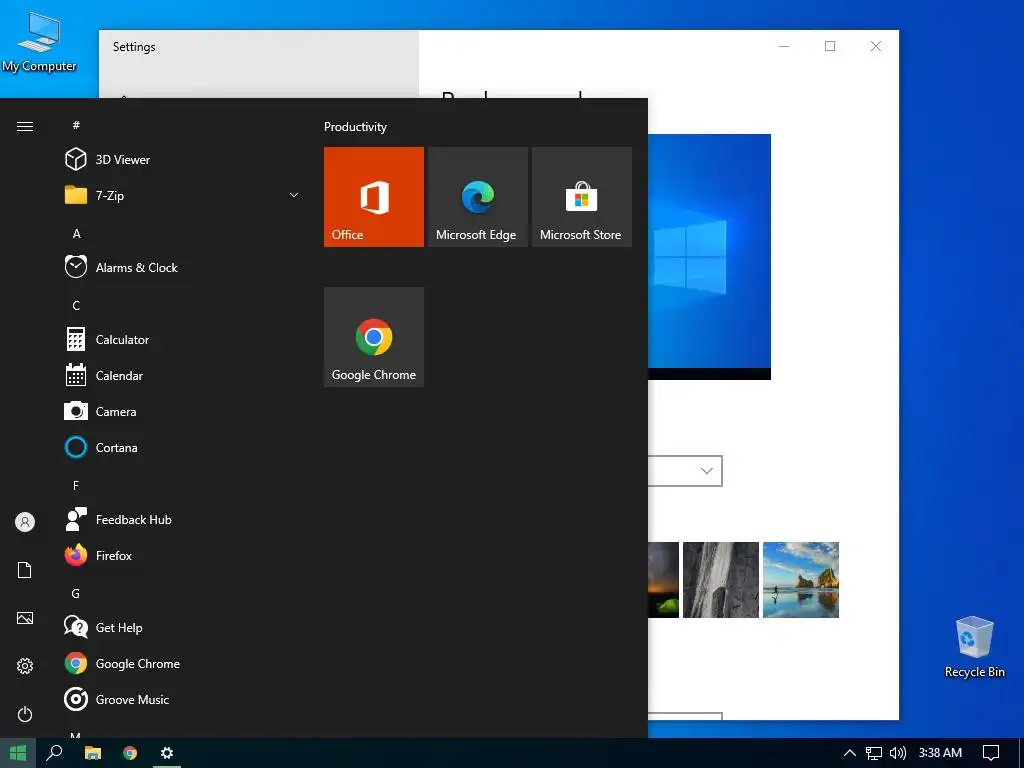The height and width of the screenshot is (768, 1024).
Task: Open the Microsoft Store tile
Action: (x=582, y=197)
